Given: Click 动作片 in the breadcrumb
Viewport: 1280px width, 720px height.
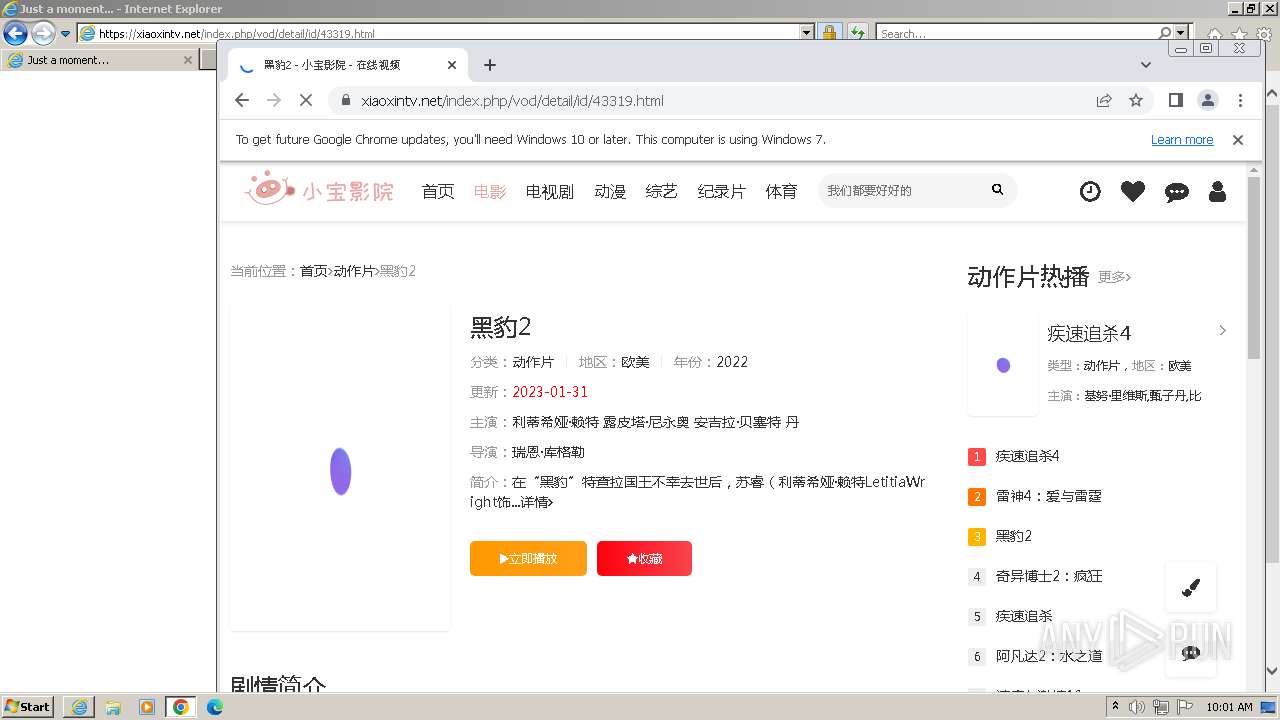Looking at the screenshot, I should [354, 271].
